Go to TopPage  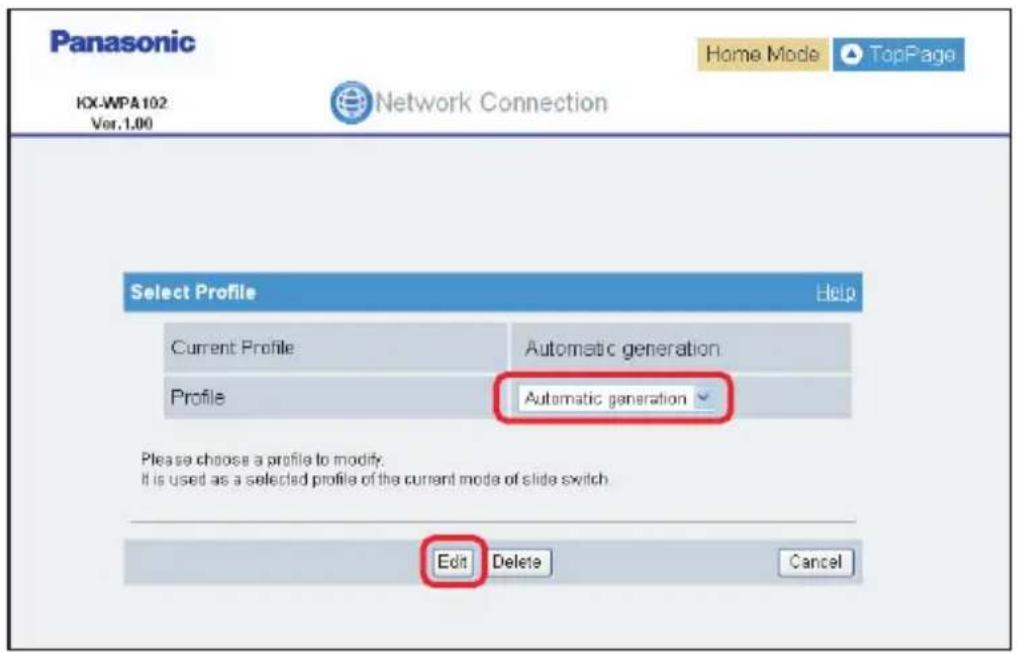[x=898, y=54]
